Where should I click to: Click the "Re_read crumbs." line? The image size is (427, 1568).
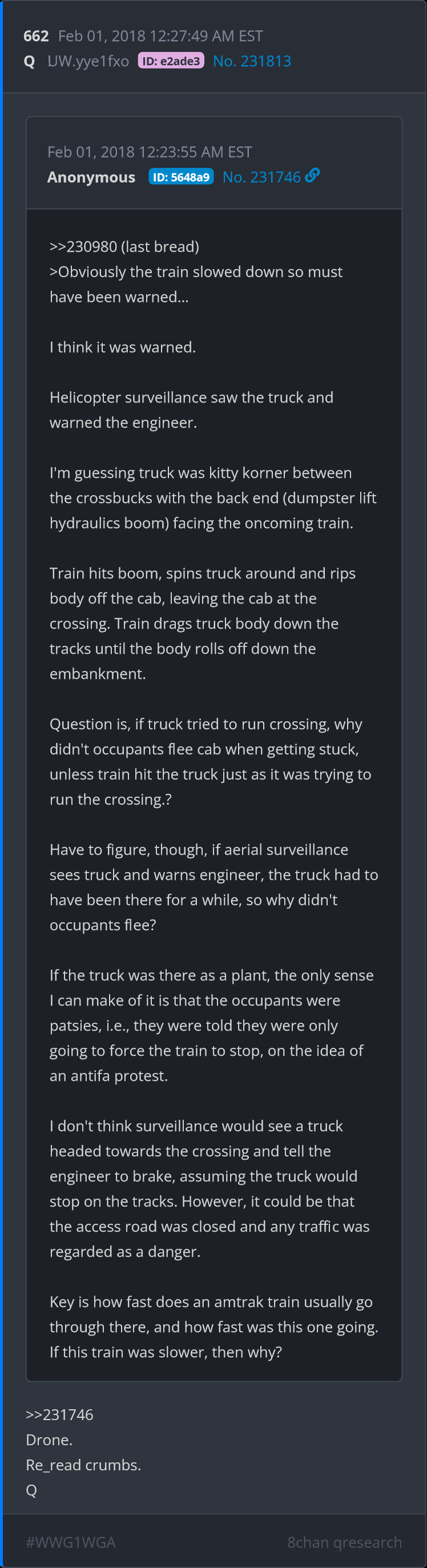(x=83, y=1465)
